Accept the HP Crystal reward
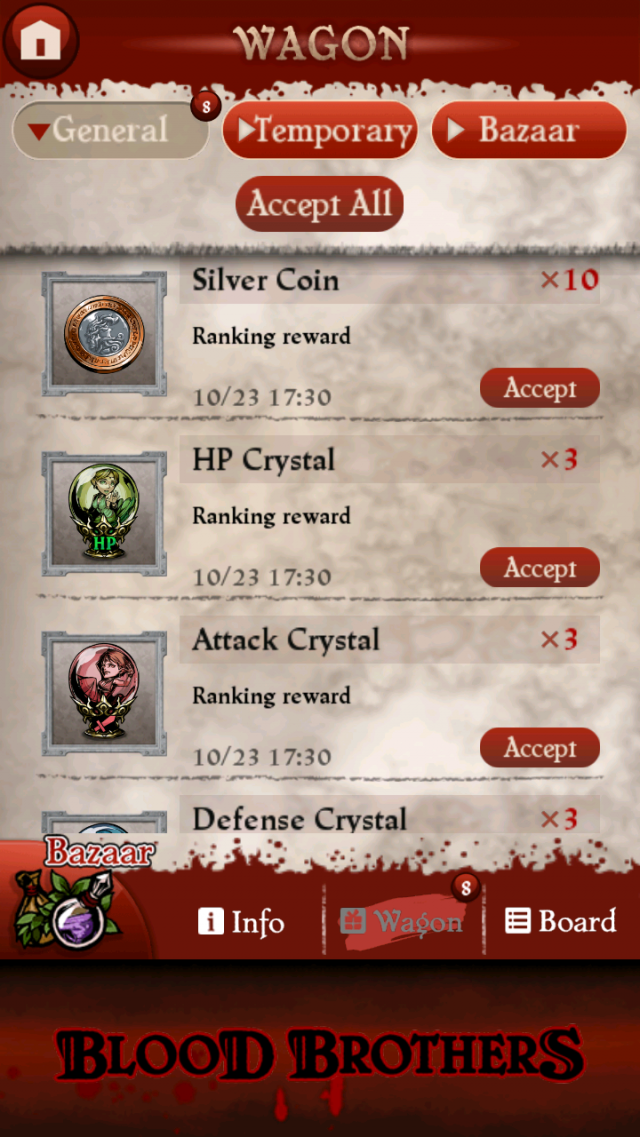The image size is (640, 1138). click(540, 568)
